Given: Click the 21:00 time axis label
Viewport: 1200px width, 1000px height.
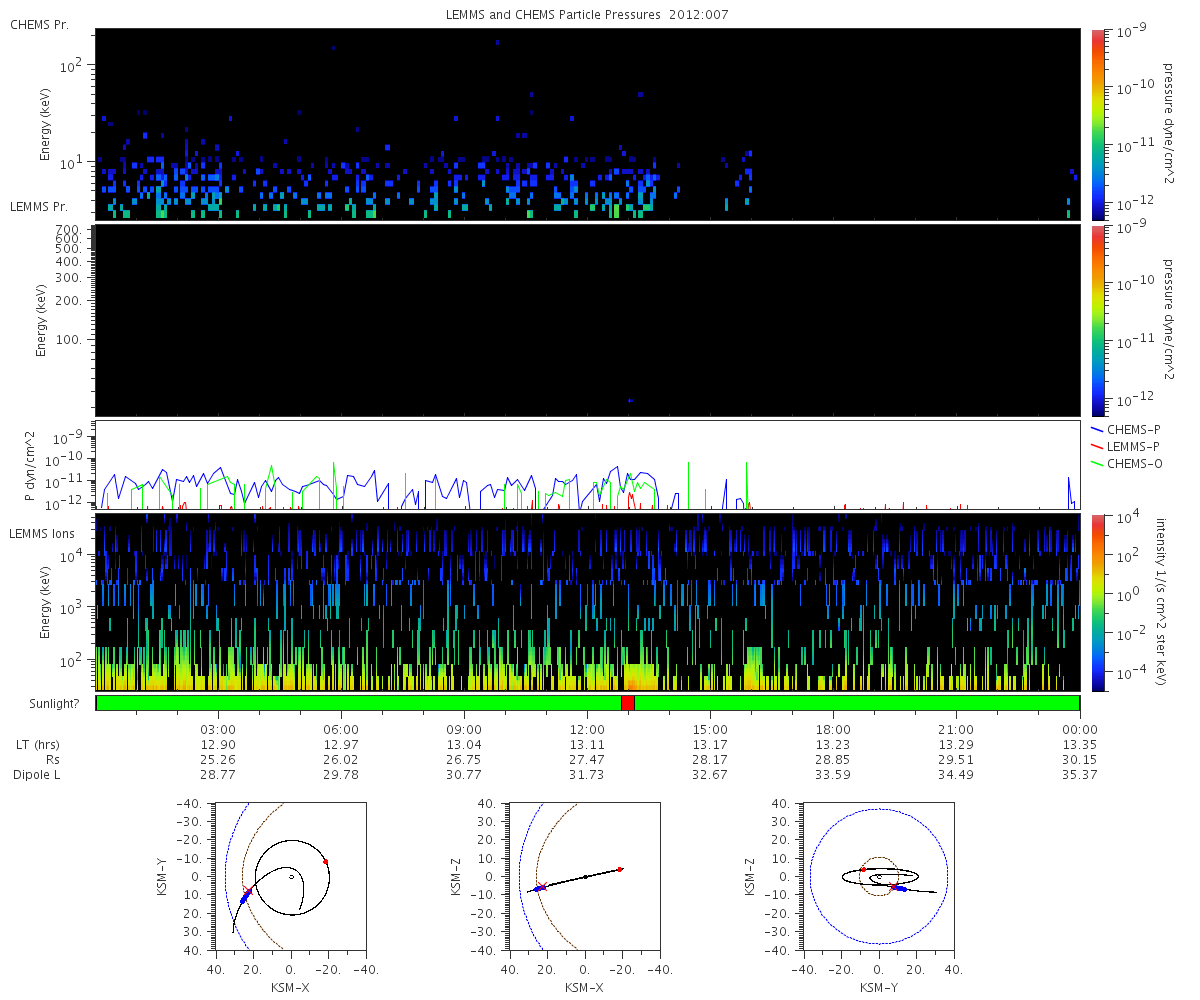Looking at the screenshot, I should click(956, 729).
